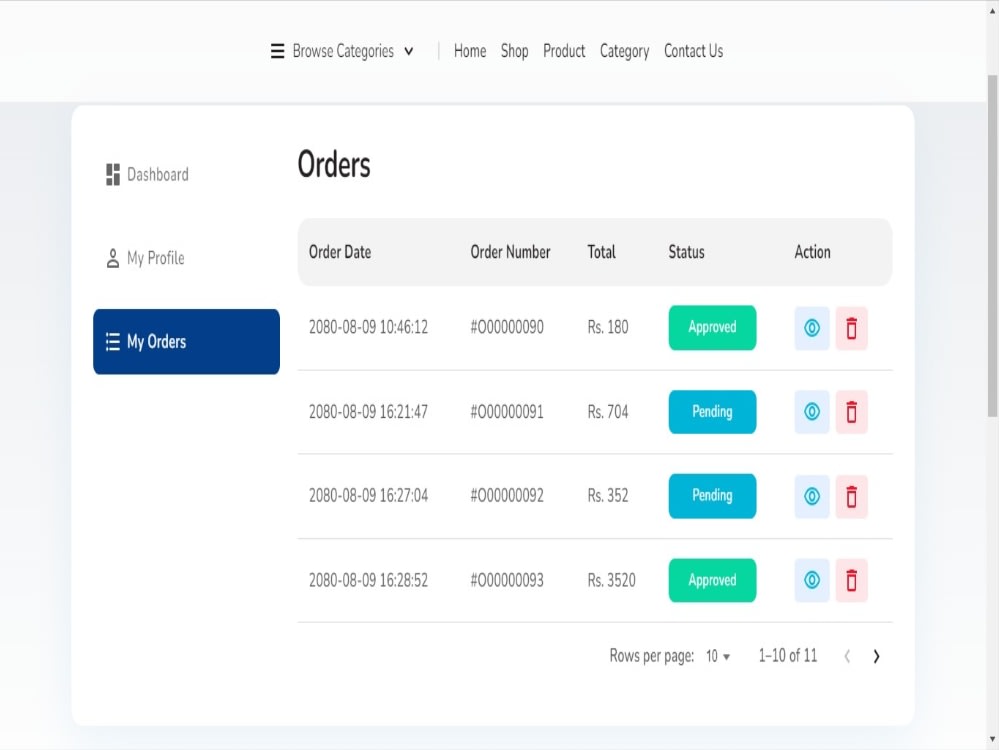Viewport: 1000px width, 750px height.
Task: Delete order #O00000093 using the red trash icon
Action: 852,580
